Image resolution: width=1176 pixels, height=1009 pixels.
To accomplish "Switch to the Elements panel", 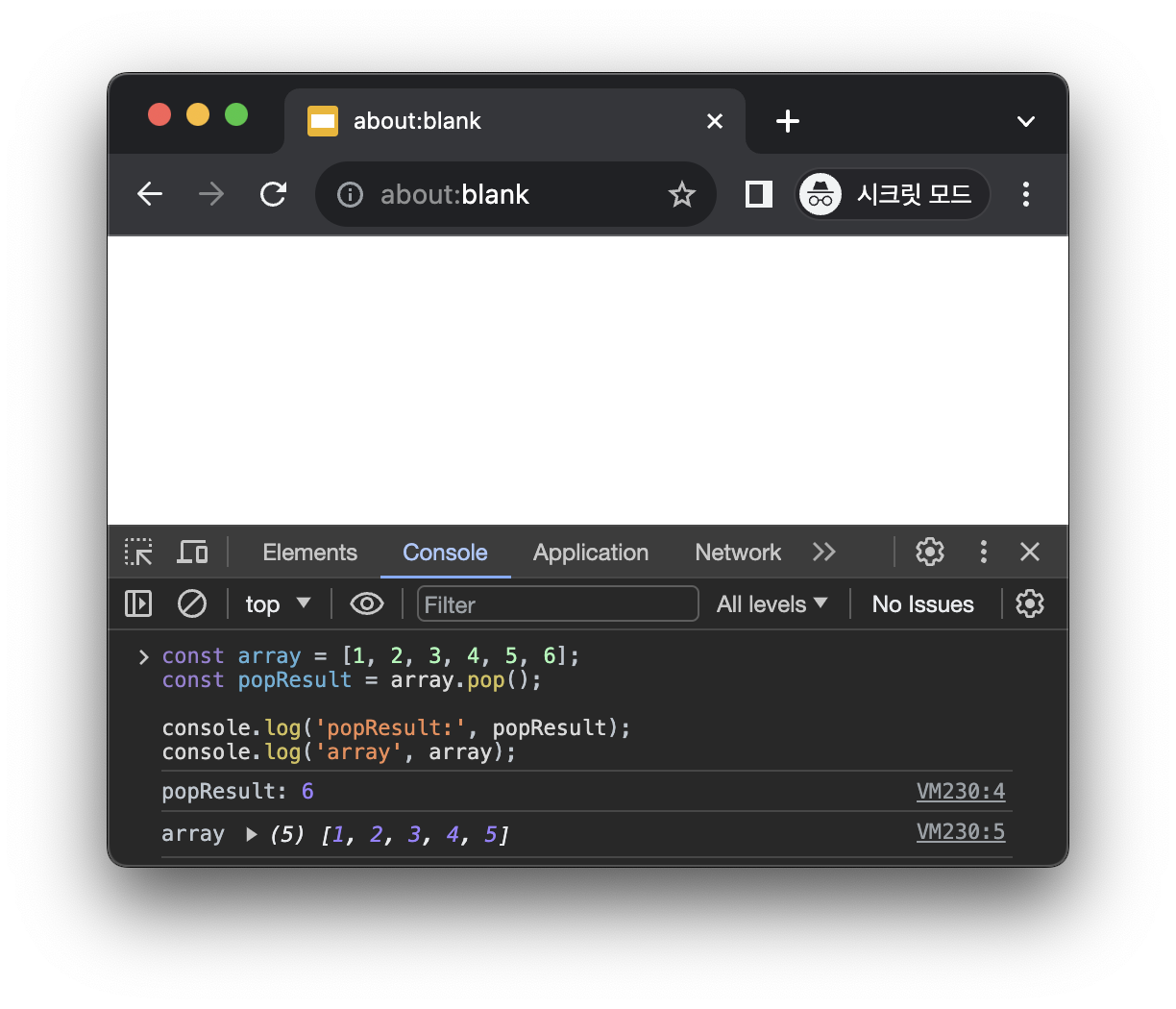I will coord(309,553).
